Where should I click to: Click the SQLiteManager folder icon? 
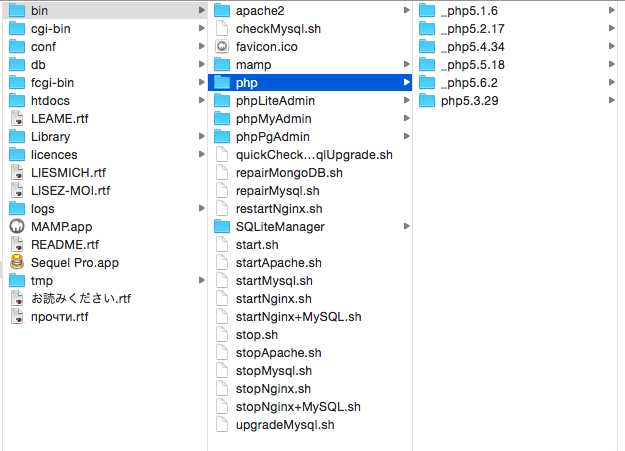[222, 227]
